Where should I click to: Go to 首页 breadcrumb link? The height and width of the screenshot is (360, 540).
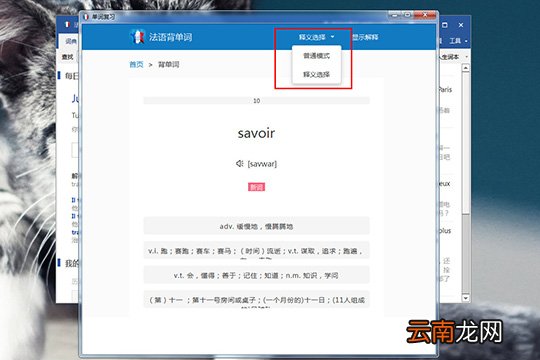pos(136,64)
